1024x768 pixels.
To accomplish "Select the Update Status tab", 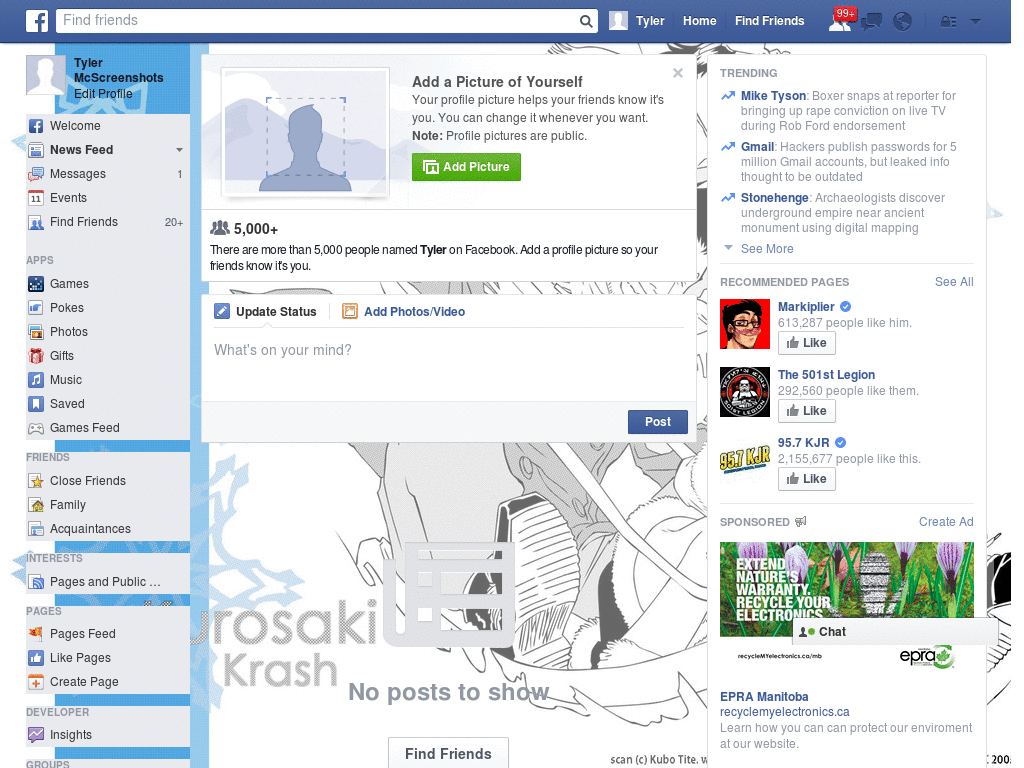I will coord(265,312).
